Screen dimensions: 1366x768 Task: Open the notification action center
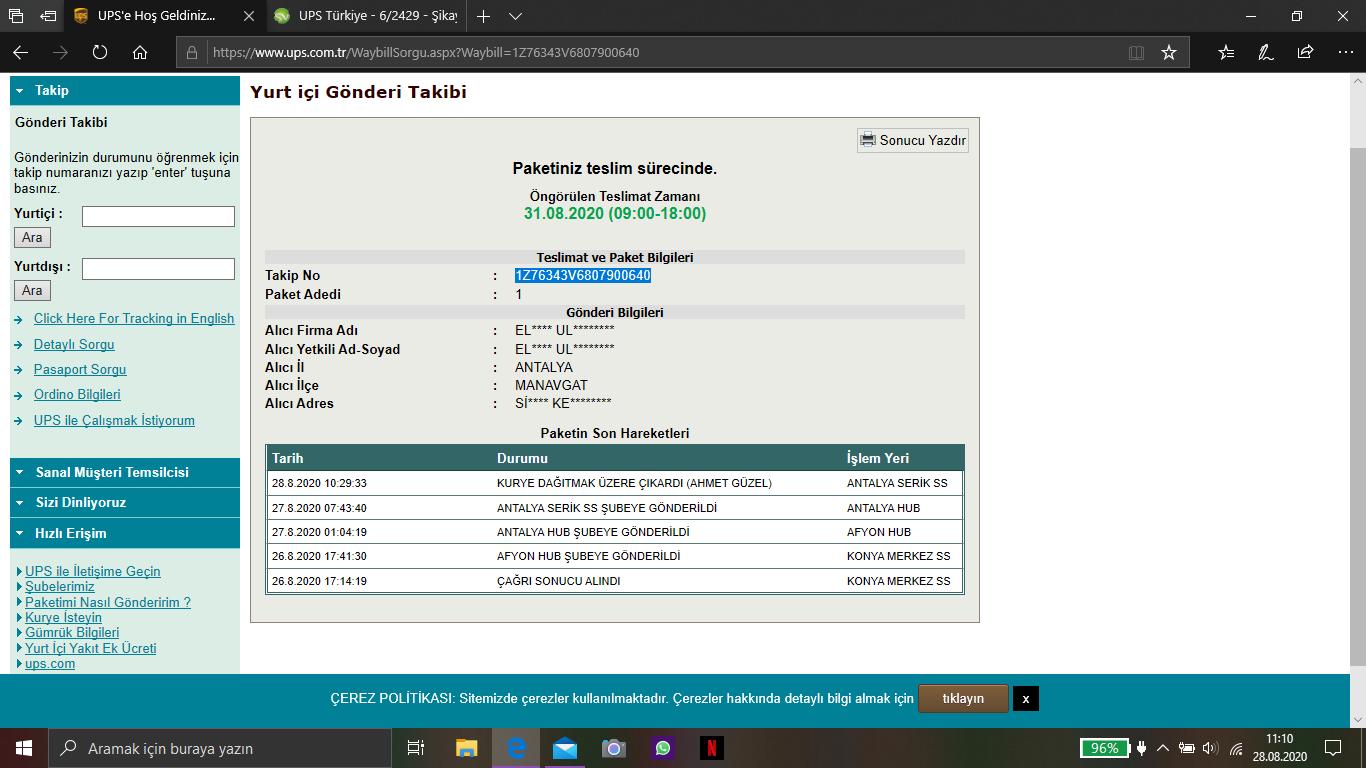pyautogui.click(x=1333, y=748)
